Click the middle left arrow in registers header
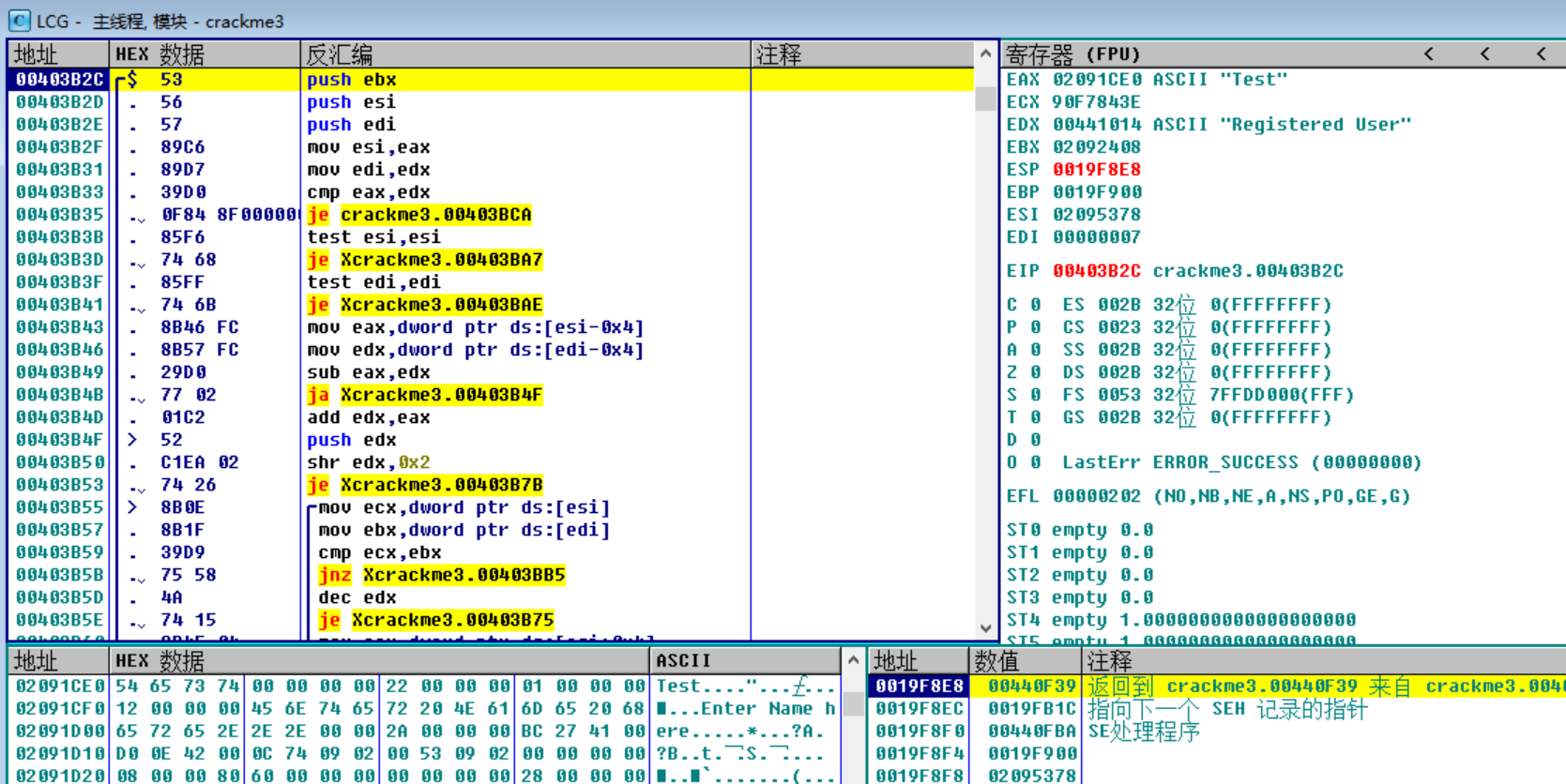Viewport: 1566px width, 784px height. (x=1485, y=53)
